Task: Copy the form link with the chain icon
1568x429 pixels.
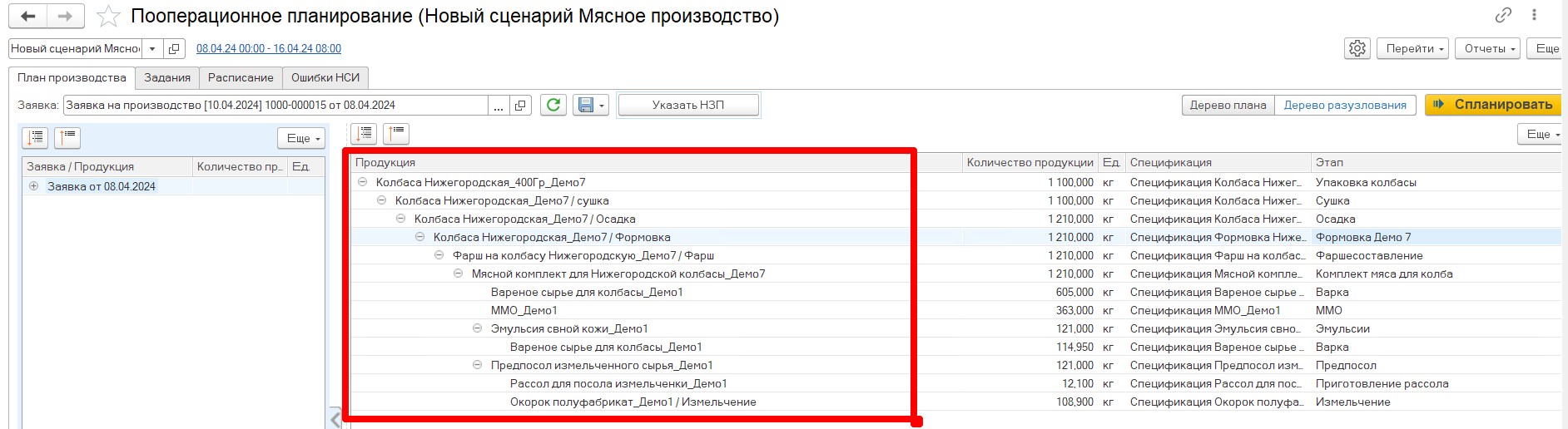Action: (1503, 15)
